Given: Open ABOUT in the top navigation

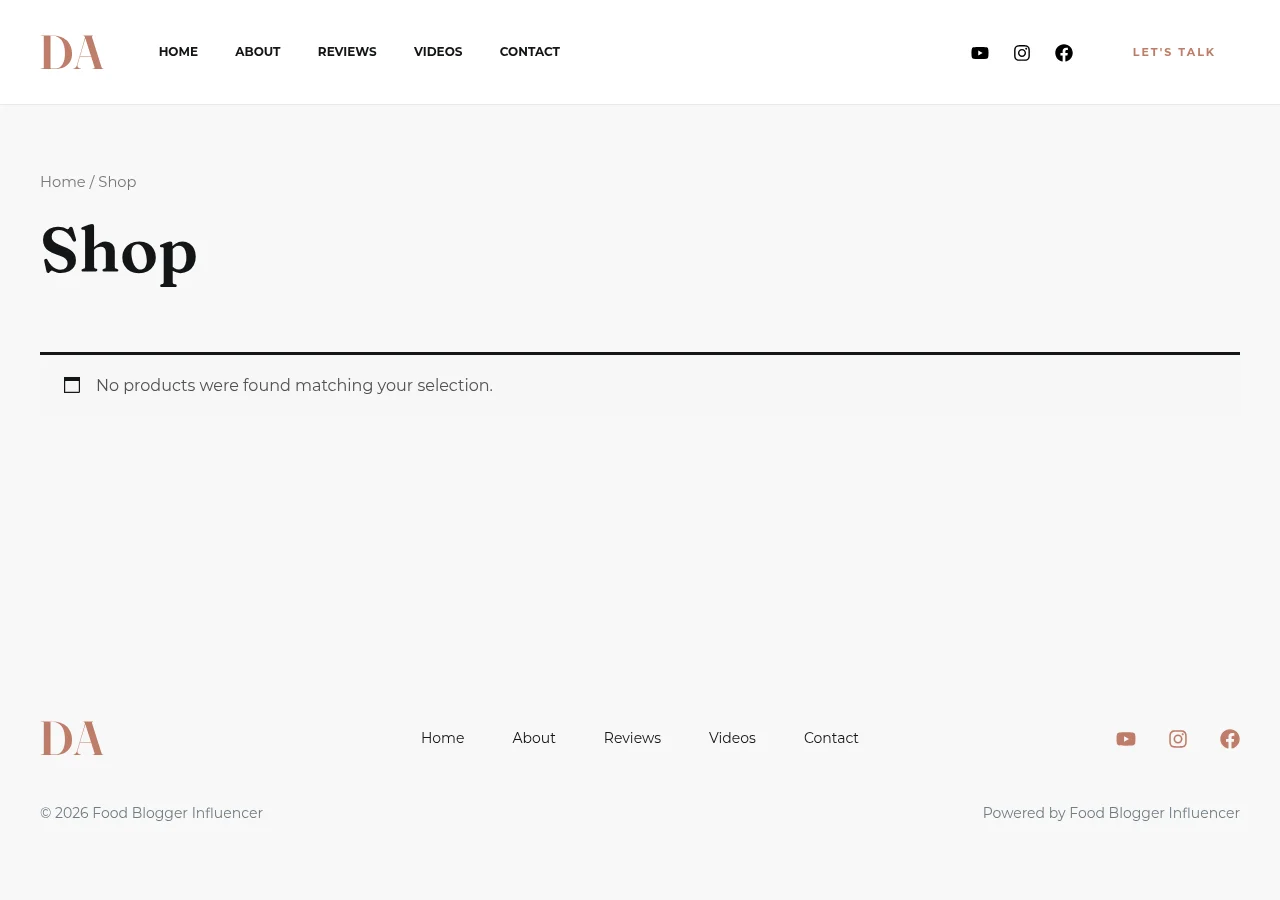Looking at the screenshot, I should click(258, 52).
